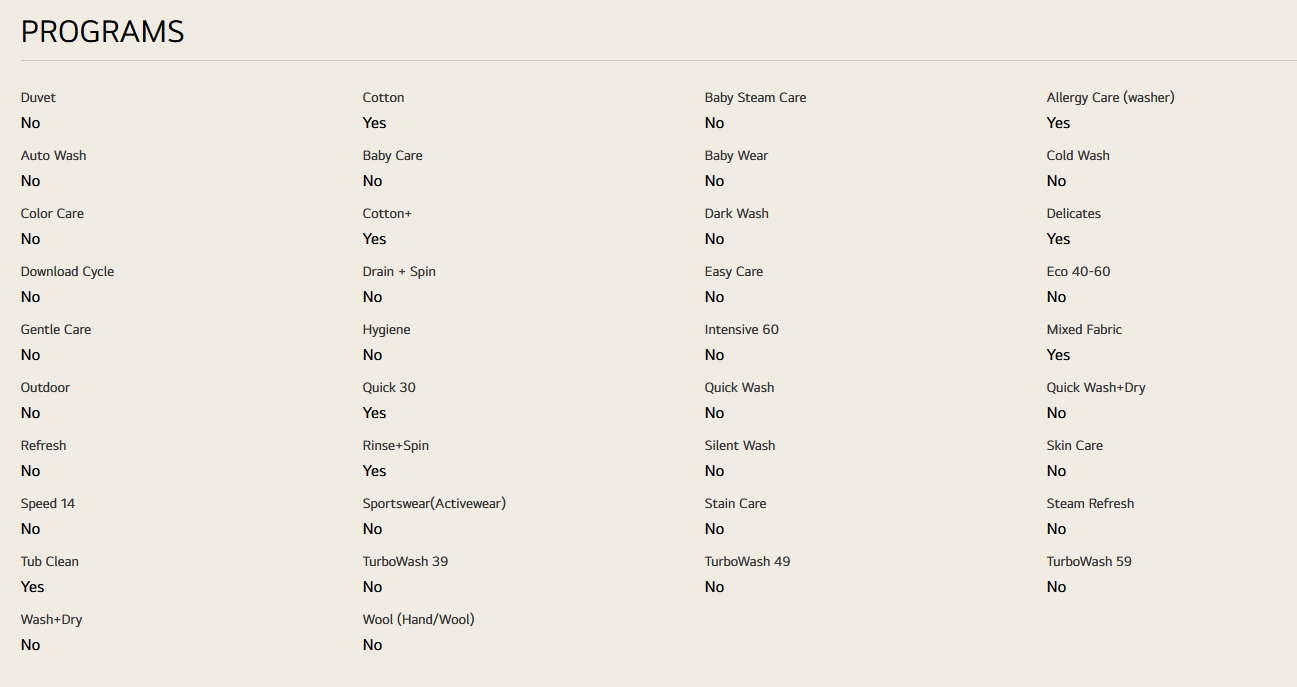
Task: Click the Baby Steam Care label
Action: (755, 98)
